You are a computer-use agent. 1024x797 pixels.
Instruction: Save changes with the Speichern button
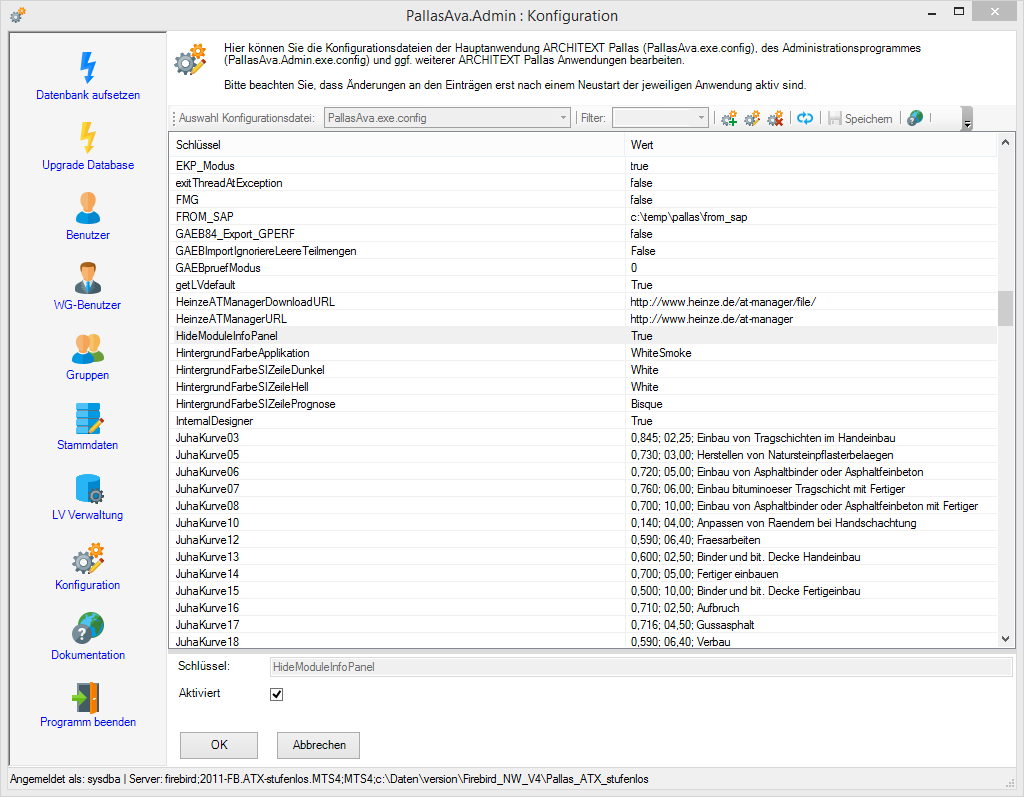[860, 118]
